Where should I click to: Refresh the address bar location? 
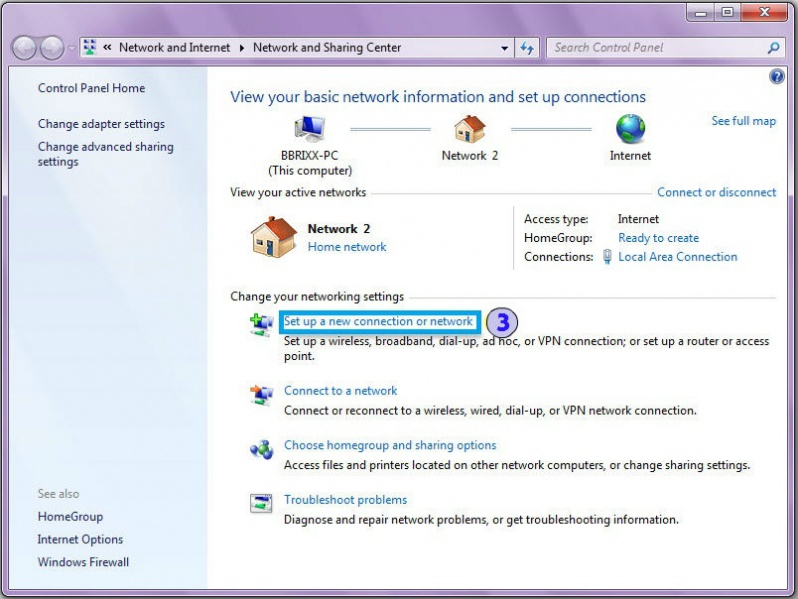pos(528,48)
